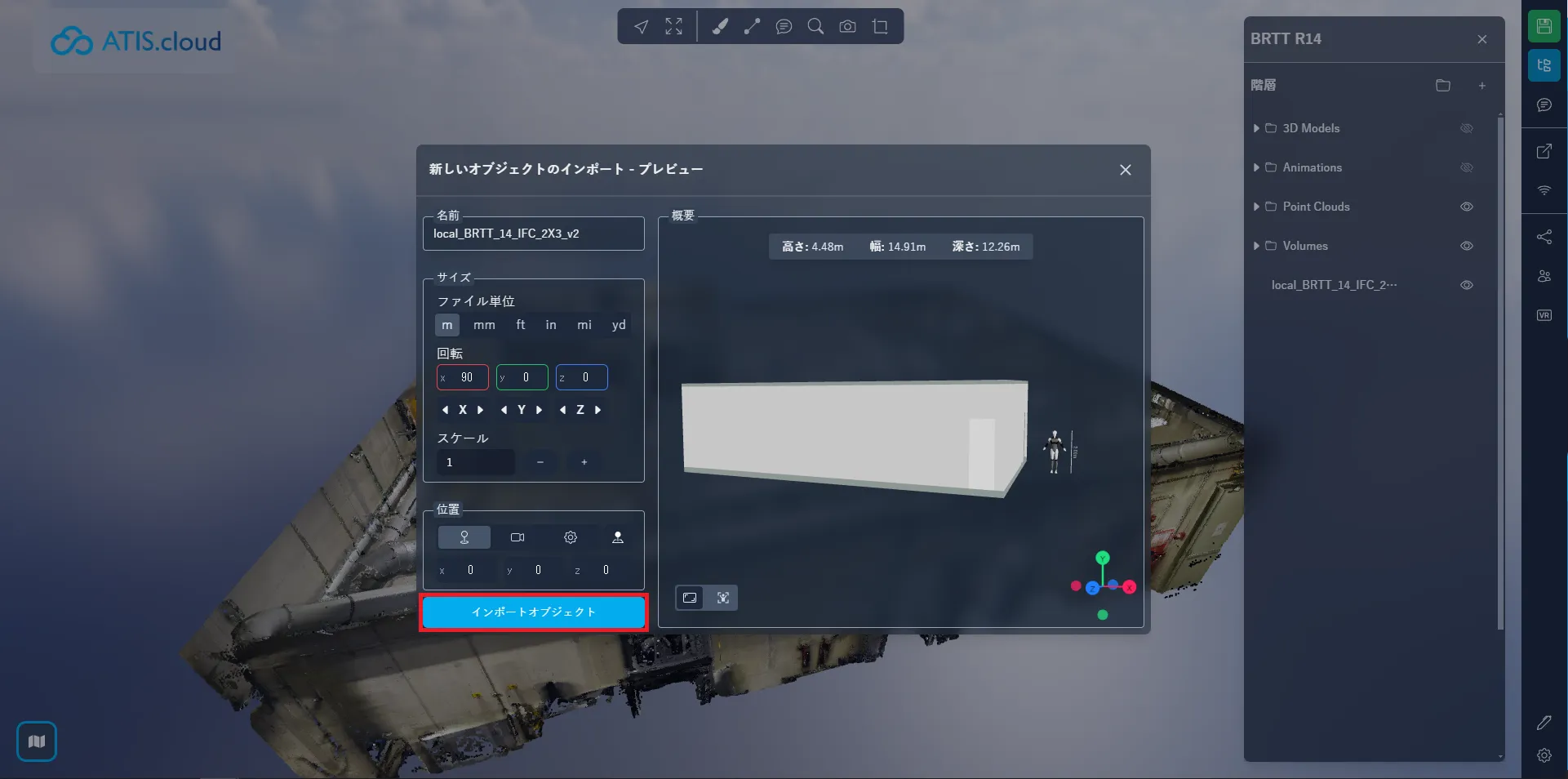1568x779 pixels.
Task: Expand the Animations folder
Action: (1256, 167)
